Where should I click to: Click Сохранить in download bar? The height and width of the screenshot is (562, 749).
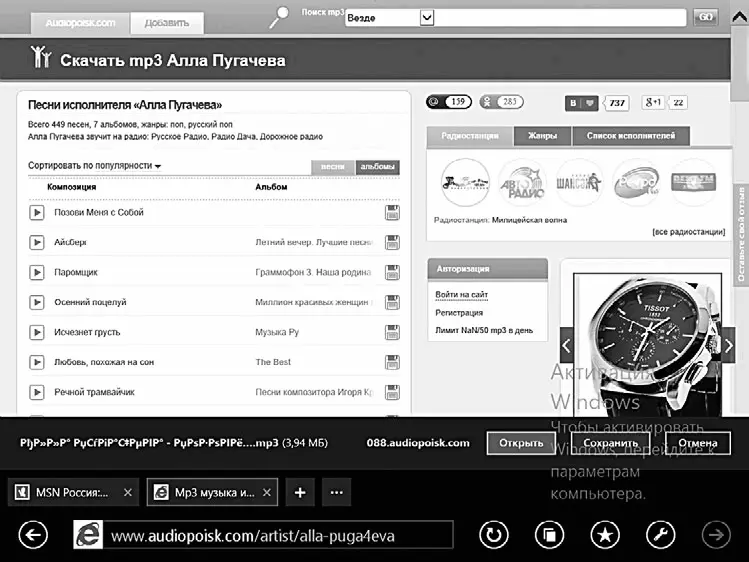pos(610,443)
